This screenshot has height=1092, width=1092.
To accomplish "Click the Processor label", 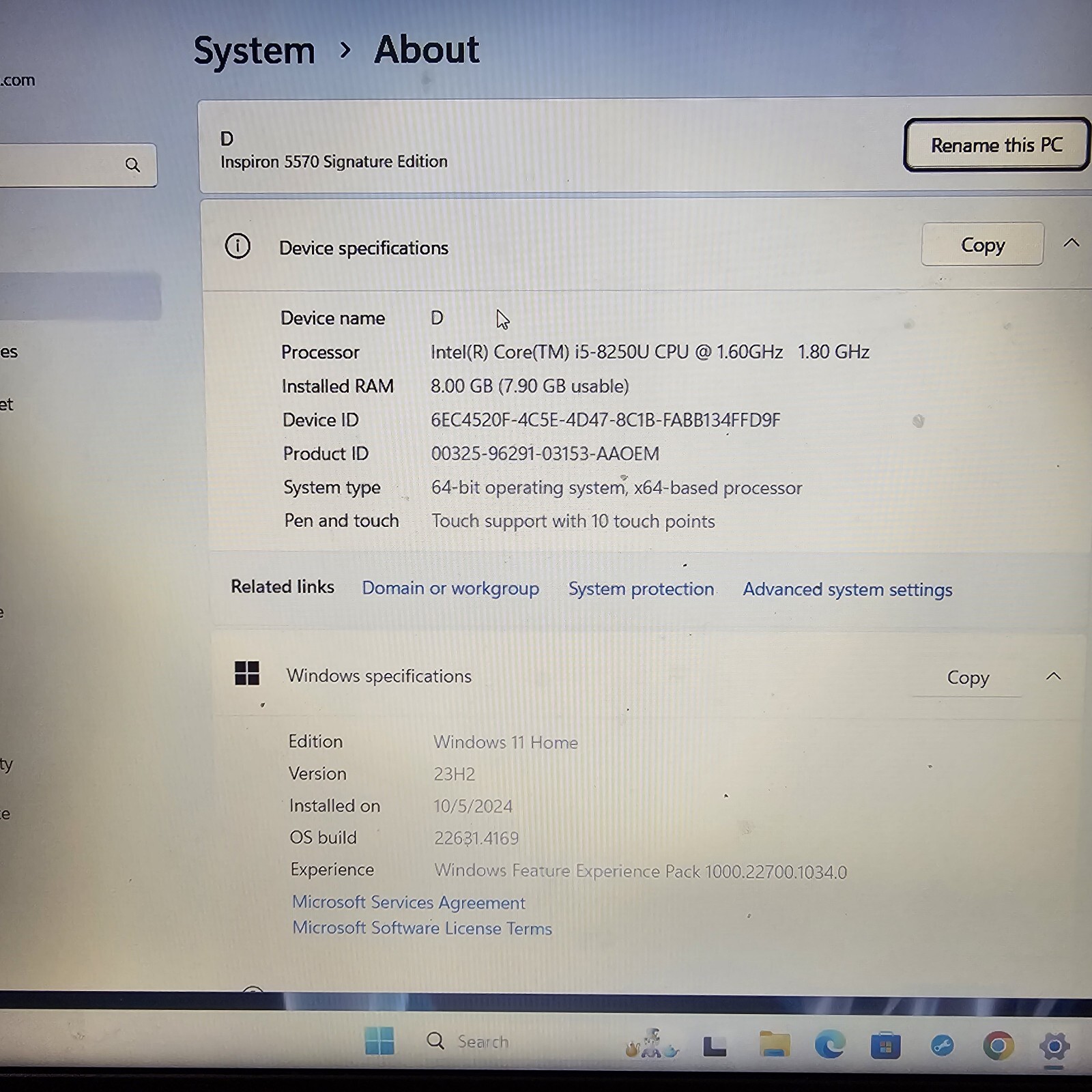I will [320, 352].
